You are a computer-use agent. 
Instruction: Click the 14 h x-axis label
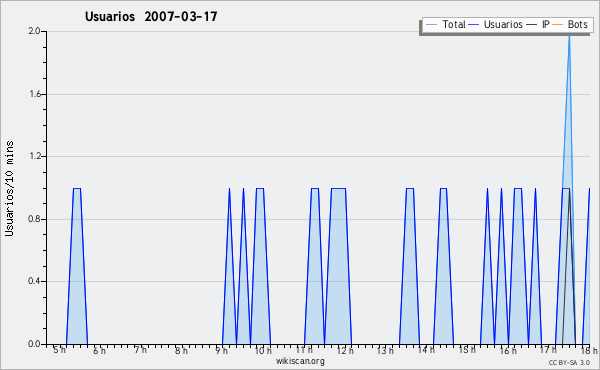pyautogui.click(x=426, y=350)
